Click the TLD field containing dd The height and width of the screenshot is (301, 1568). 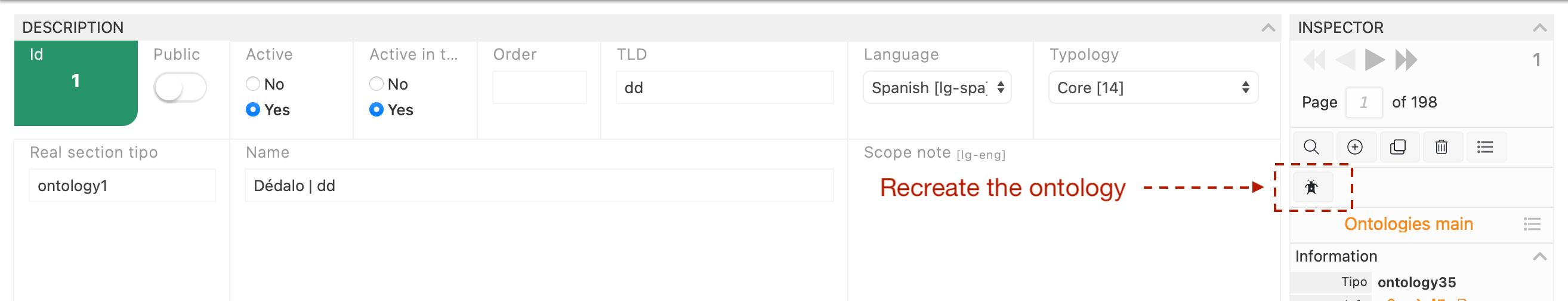(x=724, y=88)
